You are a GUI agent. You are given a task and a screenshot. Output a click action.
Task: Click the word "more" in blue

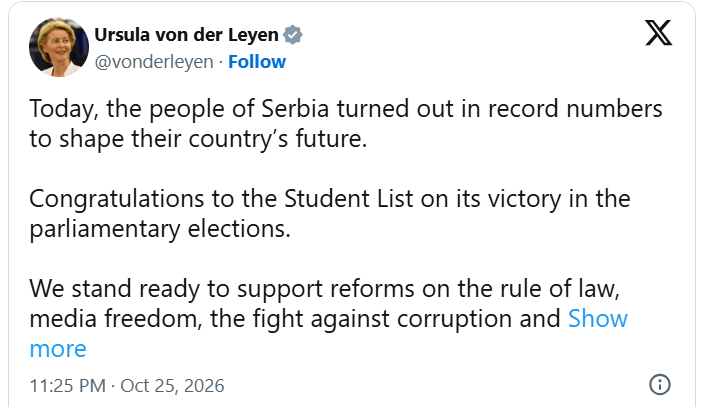pos(58,349)
